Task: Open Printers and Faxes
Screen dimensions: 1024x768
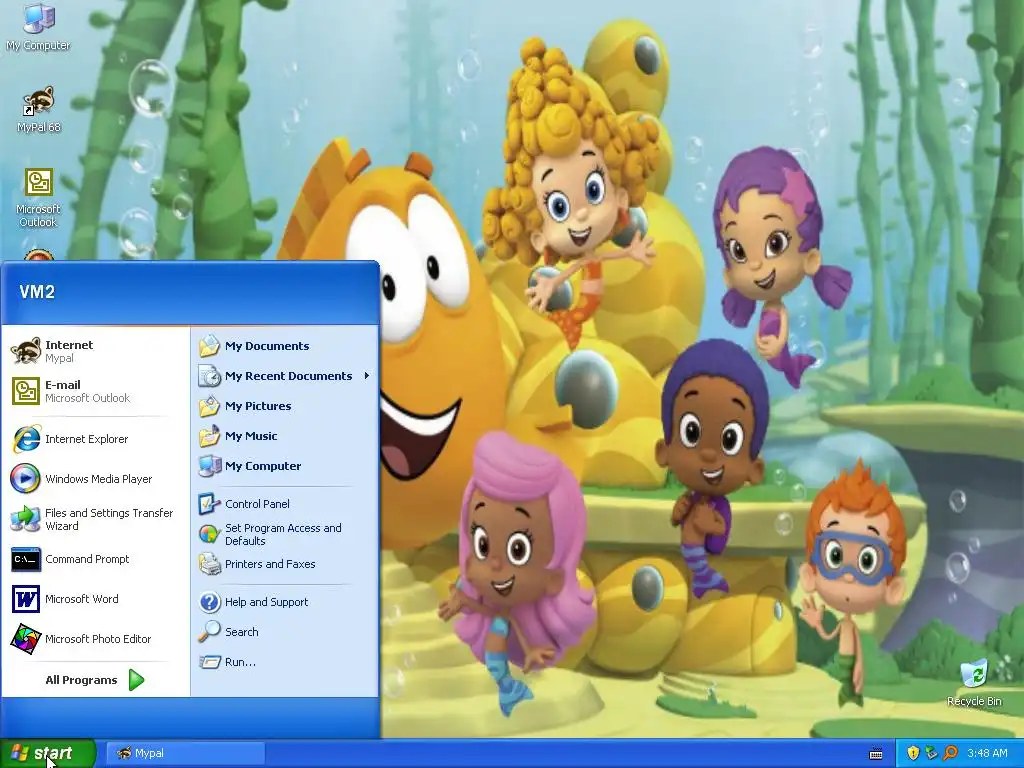Action: [285, 564]
